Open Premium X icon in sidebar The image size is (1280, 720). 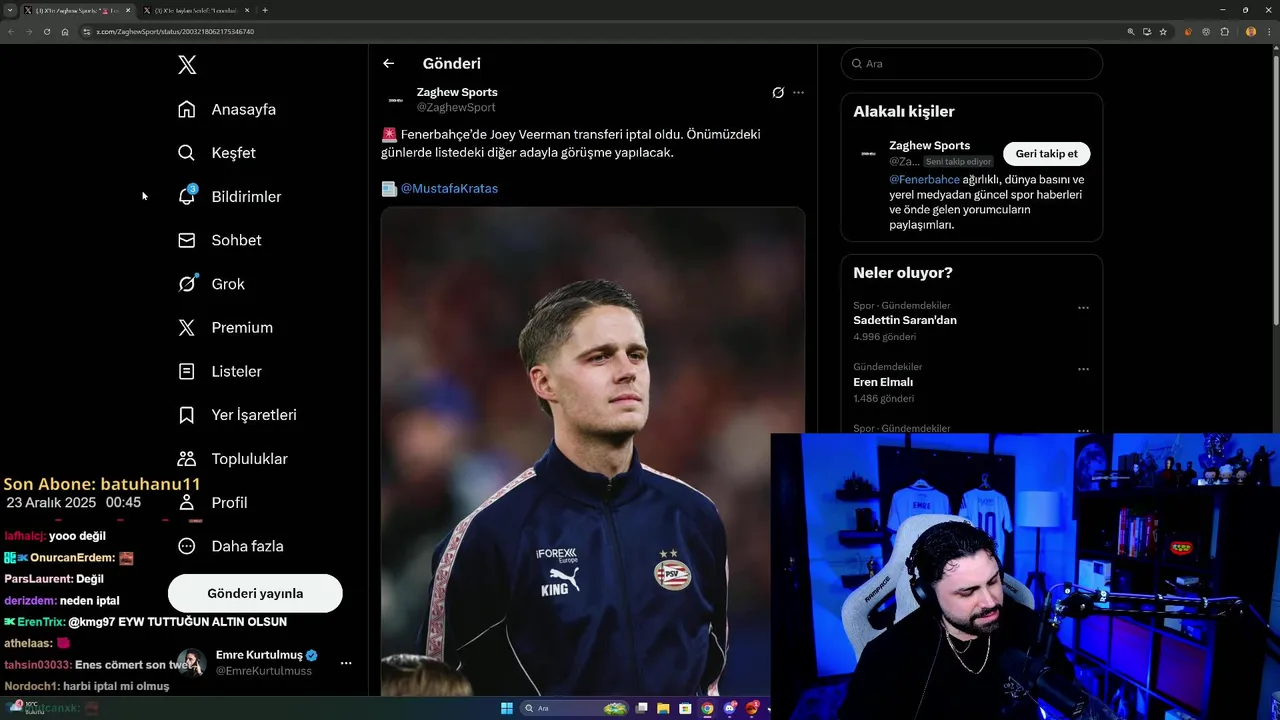[x=186, y=327]
